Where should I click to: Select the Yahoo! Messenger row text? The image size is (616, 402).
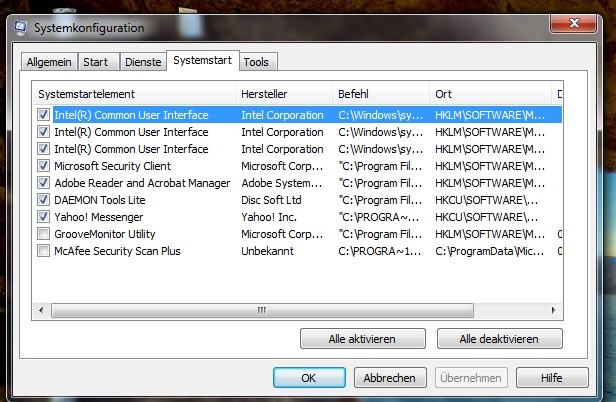point(99,217)
